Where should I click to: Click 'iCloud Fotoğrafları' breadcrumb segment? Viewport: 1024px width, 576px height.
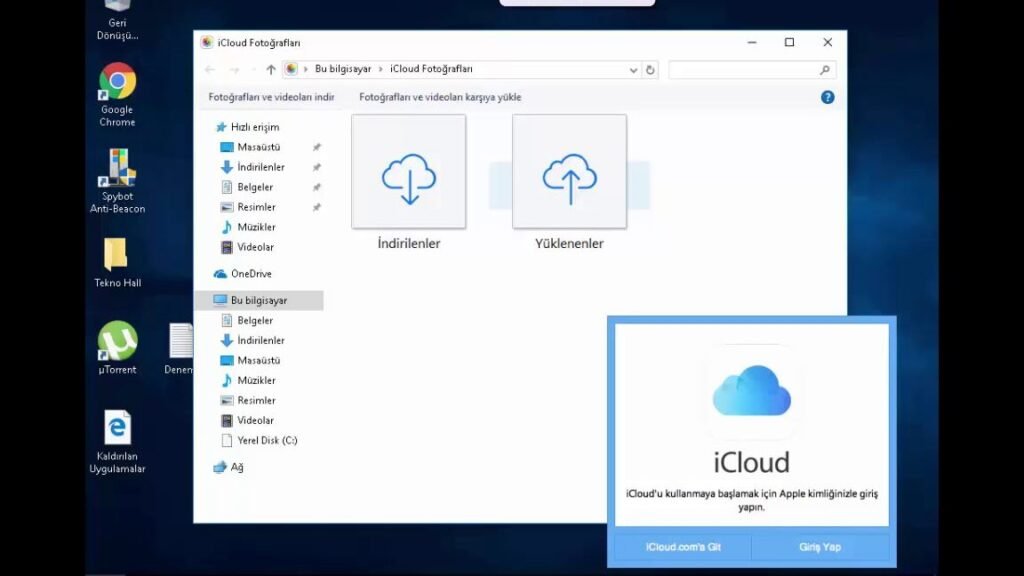[431, 69]
